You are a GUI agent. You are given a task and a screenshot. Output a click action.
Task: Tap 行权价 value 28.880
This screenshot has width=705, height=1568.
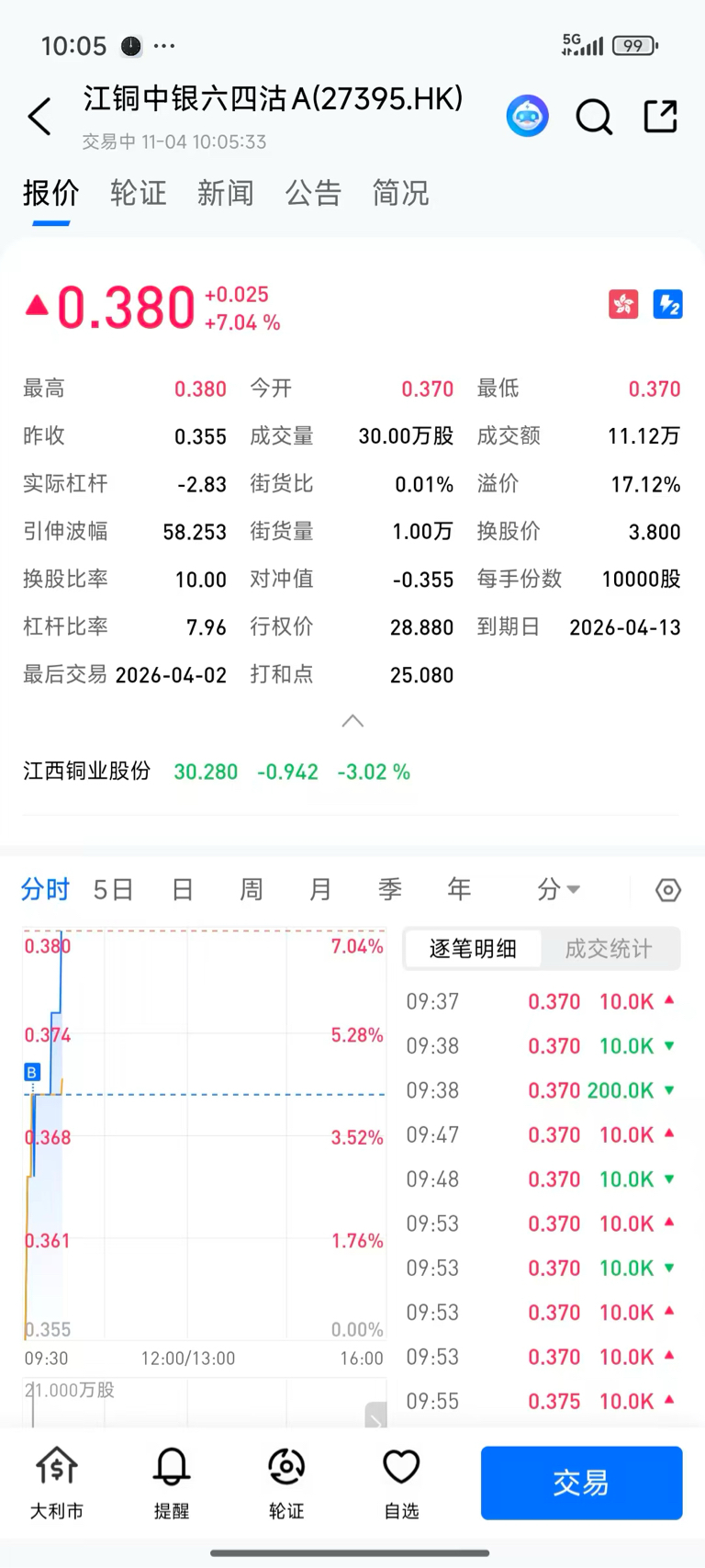click(x=421, y=627)
